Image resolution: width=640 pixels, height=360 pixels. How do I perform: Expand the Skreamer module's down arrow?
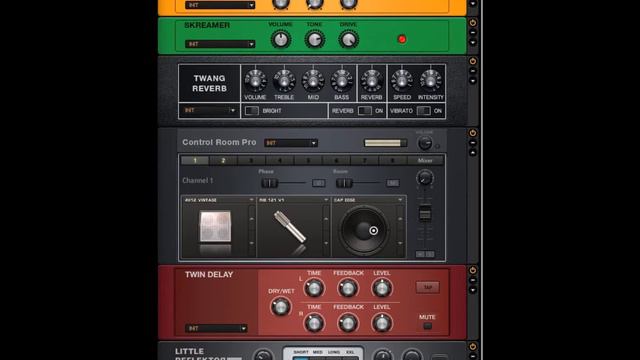click(473, 42)
